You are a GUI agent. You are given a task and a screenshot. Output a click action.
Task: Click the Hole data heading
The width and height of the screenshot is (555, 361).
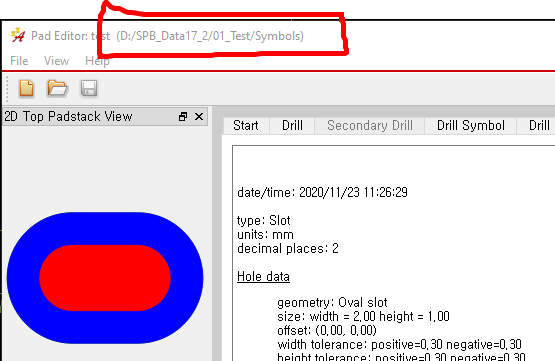pyautogui.click(x=263, y=276)
